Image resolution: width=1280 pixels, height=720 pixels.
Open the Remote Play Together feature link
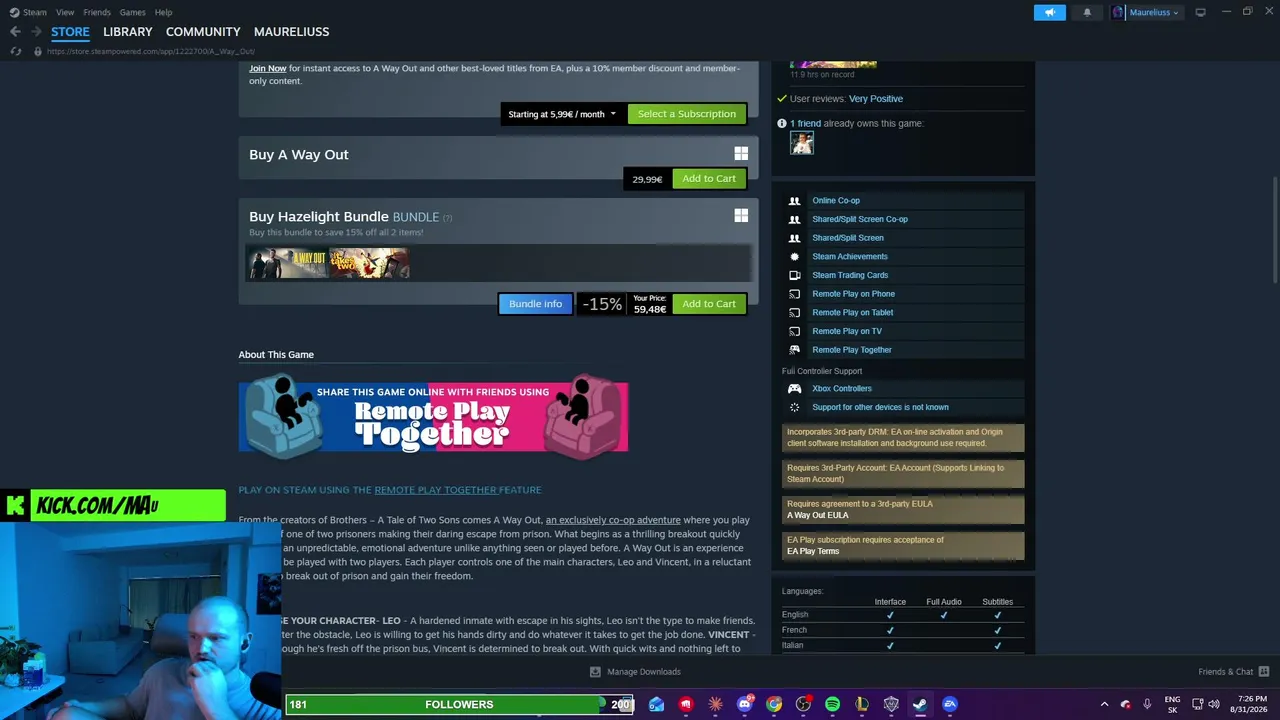[x=436, y=490]
